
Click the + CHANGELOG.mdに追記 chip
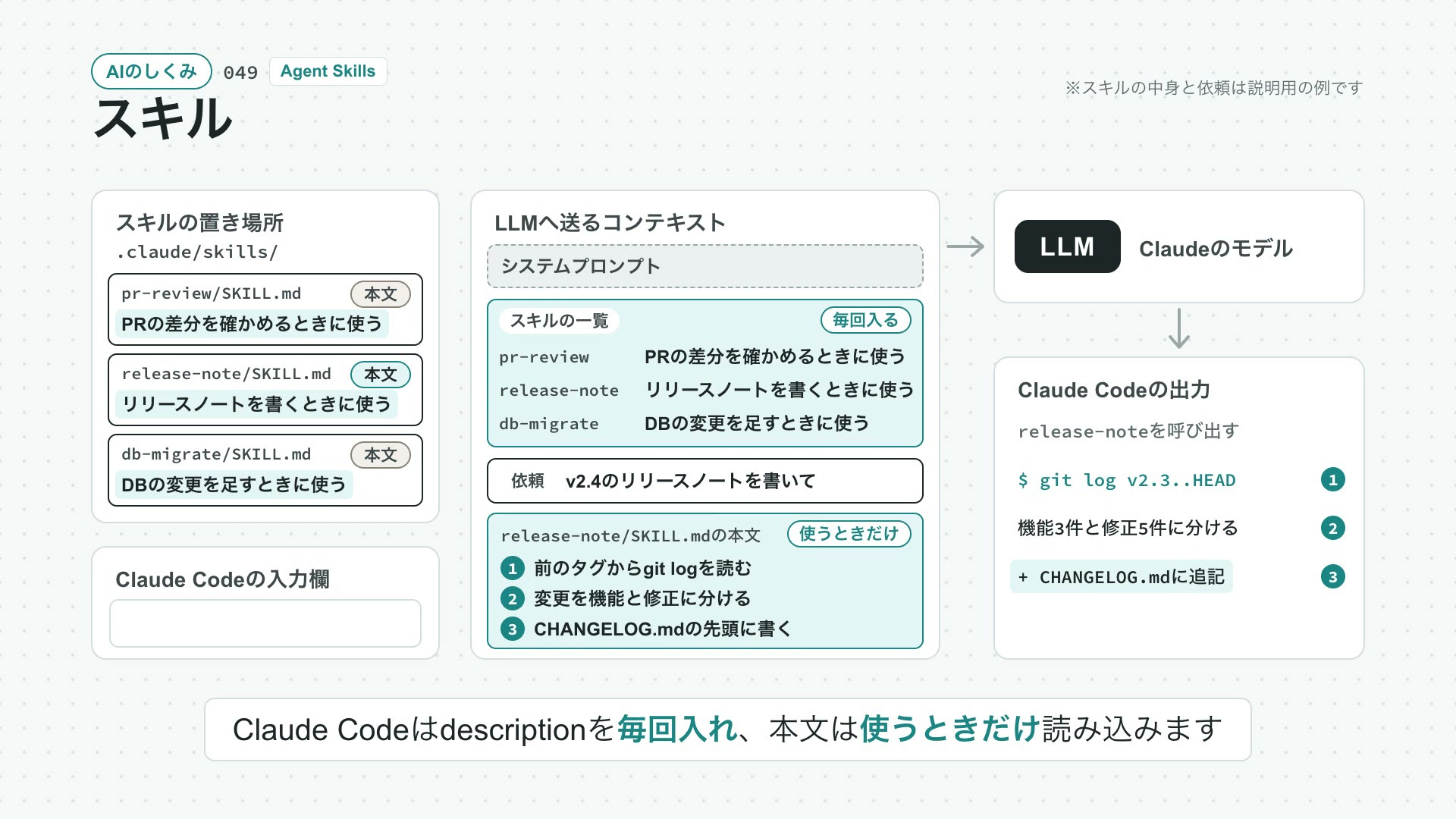pyautogui.click(x=1122, y=577)
